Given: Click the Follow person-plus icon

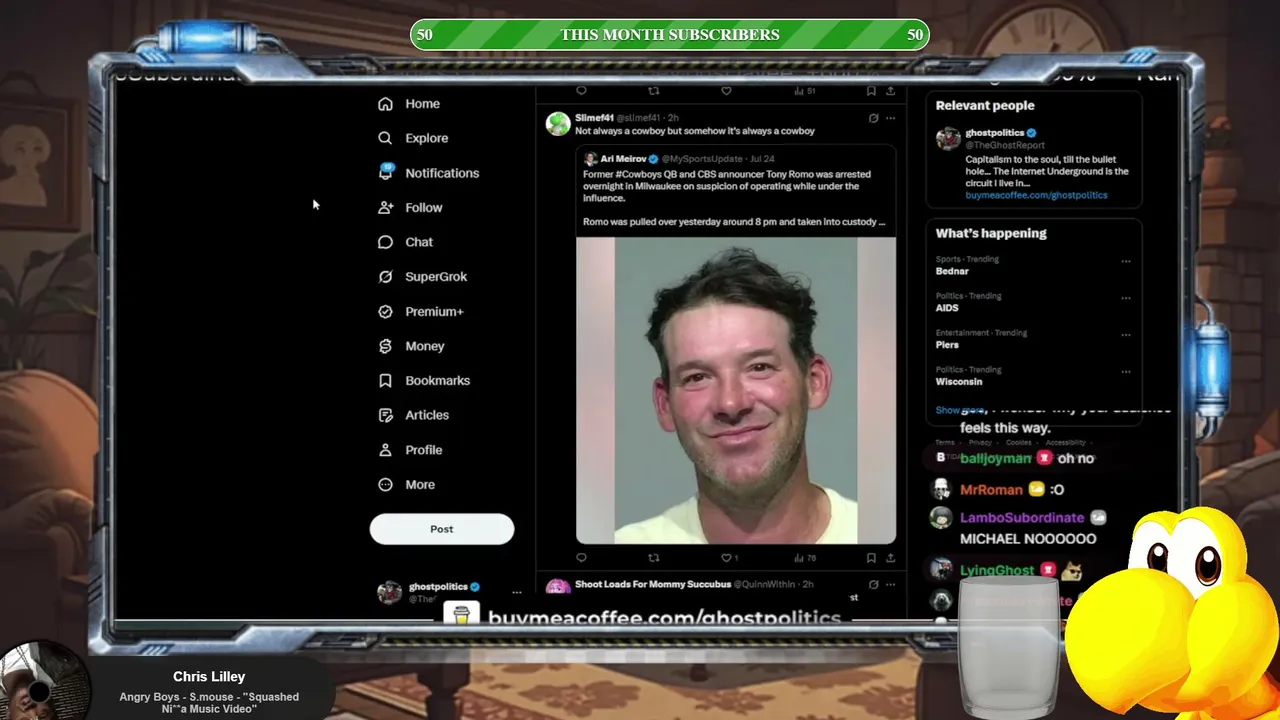Looking at the screenshot, I should coord(385,208).
